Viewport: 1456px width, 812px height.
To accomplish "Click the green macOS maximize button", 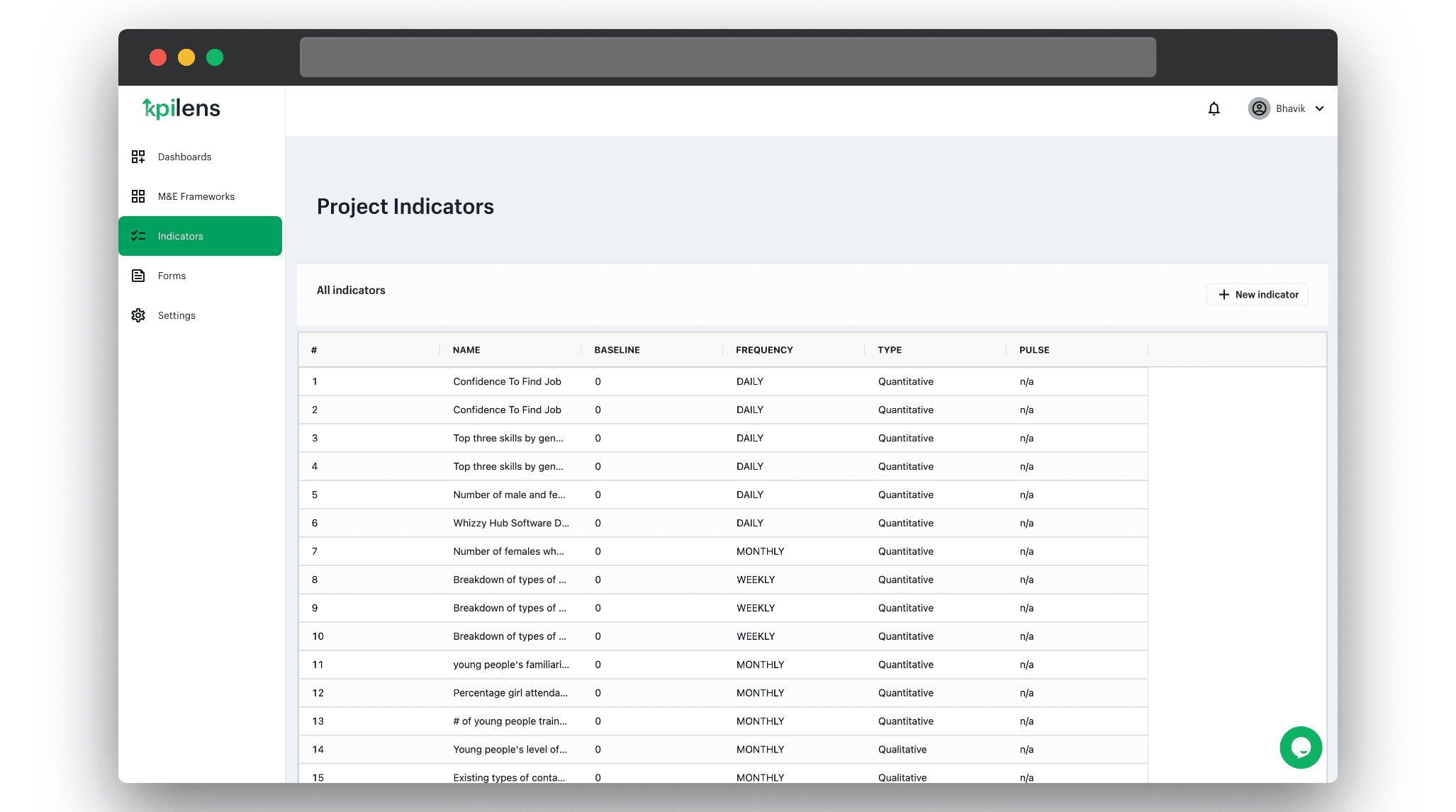I will point(215,57).
